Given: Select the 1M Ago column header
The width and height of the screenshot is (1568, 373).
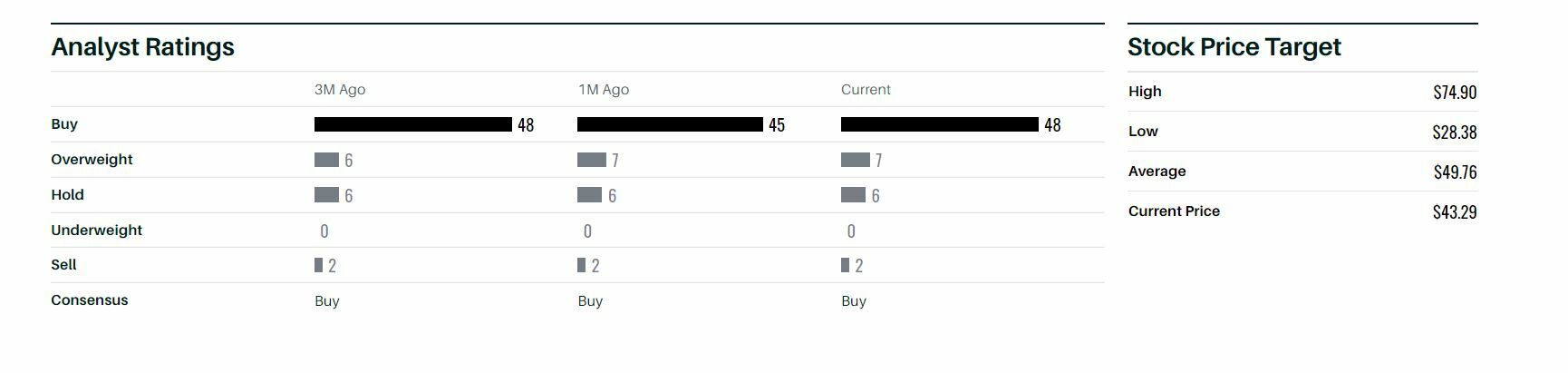Looking at the screenshot, I should point(604,90).
